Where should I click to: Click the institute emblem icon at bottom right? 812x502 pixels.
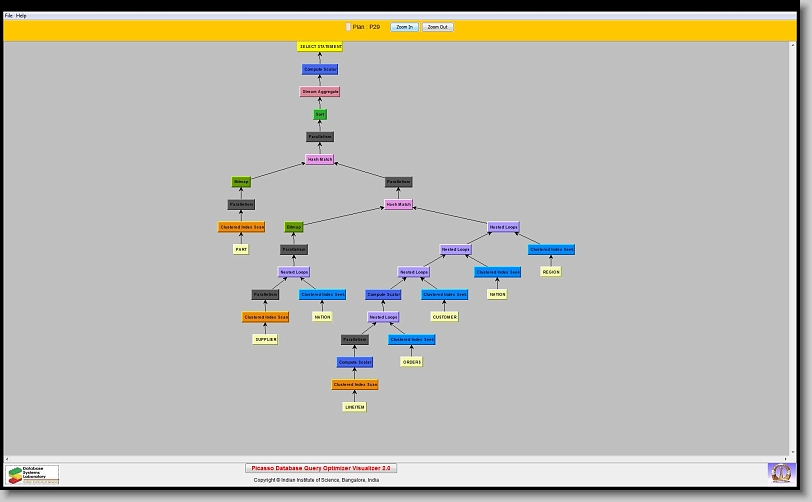pos(780,472)
